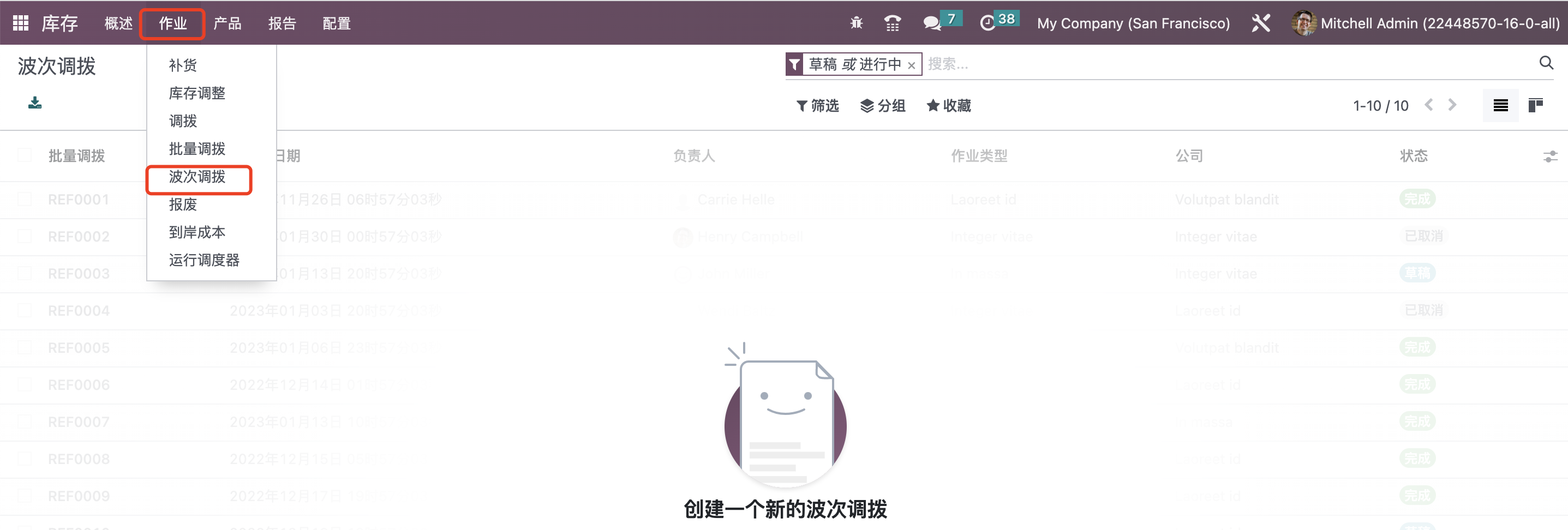
Task: Open the 收藏 favorites dropdown
Action: pyautogui.click(x=948, y=106)
